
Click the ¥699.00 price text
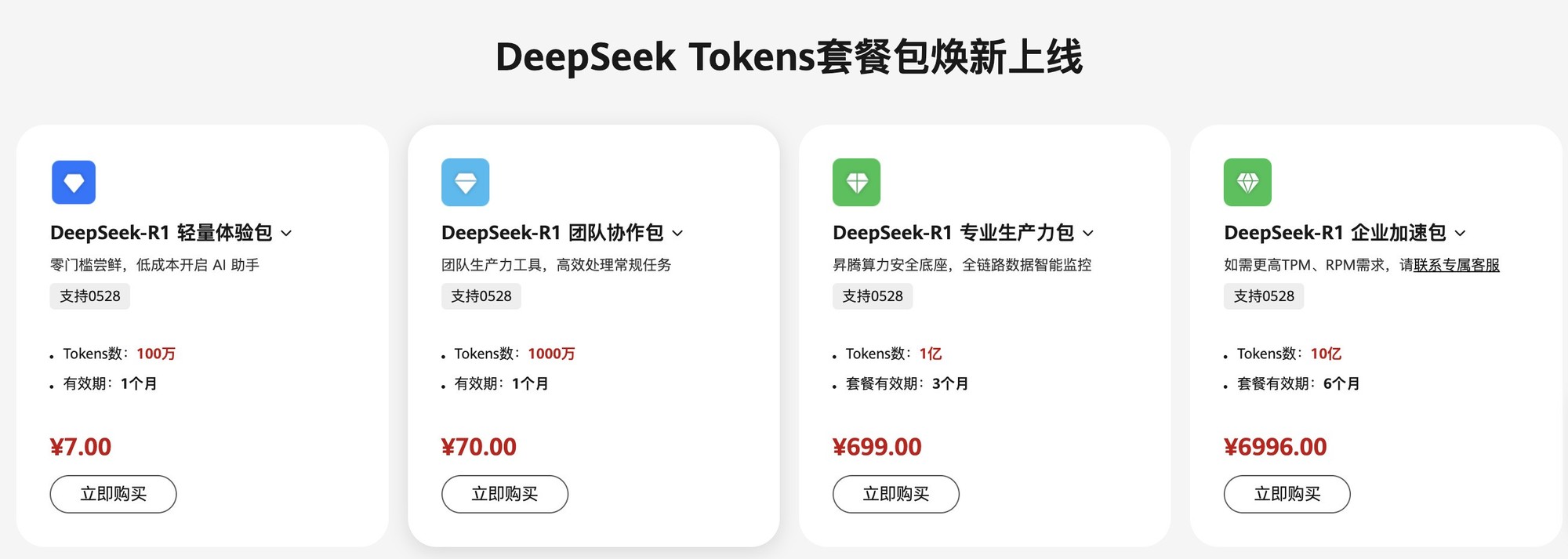point(877,447)
